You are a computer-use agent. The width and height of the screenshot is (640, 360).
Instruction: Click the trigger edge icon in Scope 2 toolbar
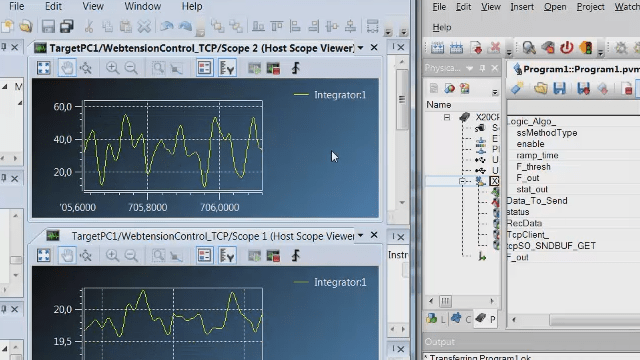[x=296, y=68]
